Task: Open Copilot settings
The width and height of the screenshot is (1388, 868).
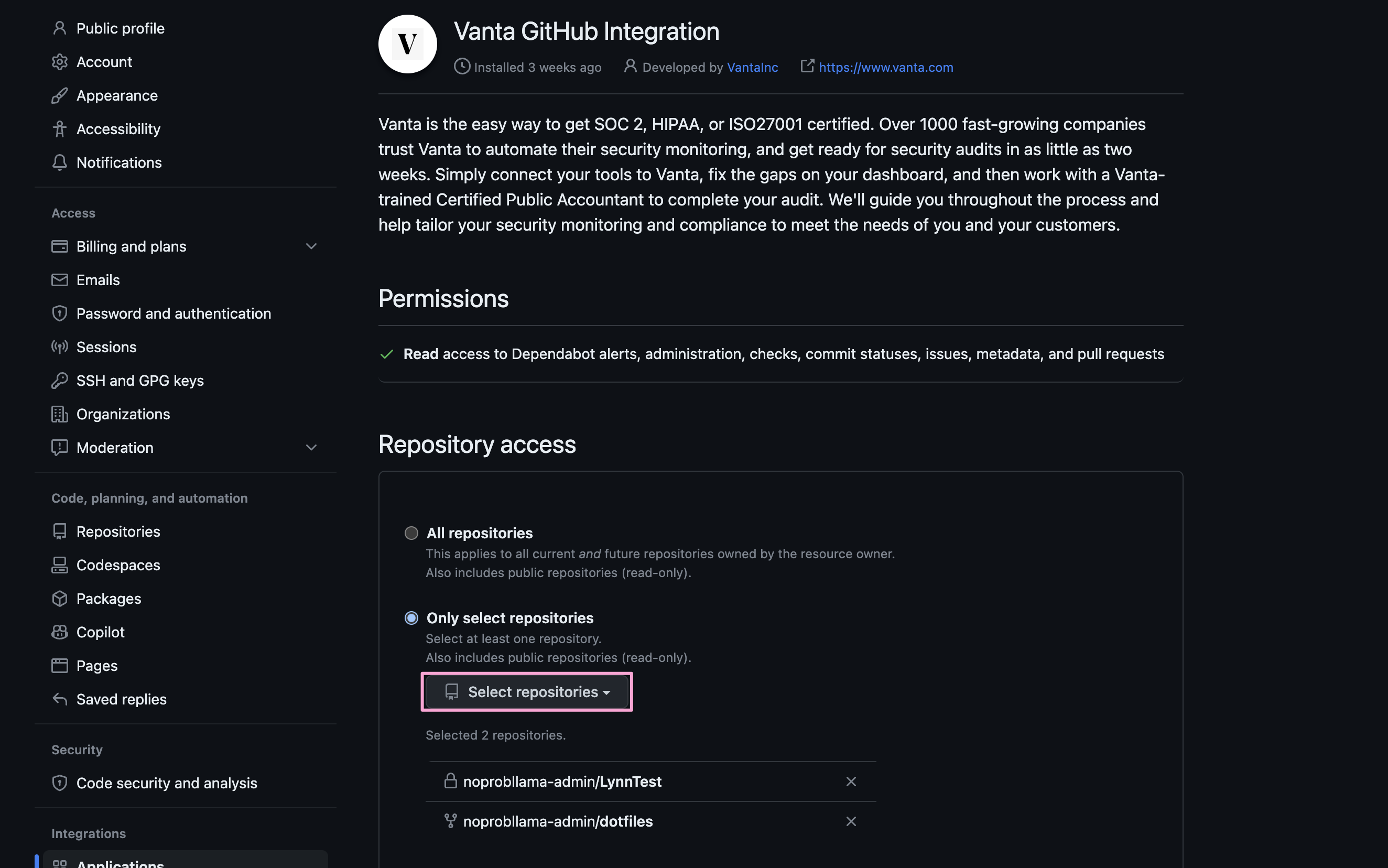Action: (101, 632)
